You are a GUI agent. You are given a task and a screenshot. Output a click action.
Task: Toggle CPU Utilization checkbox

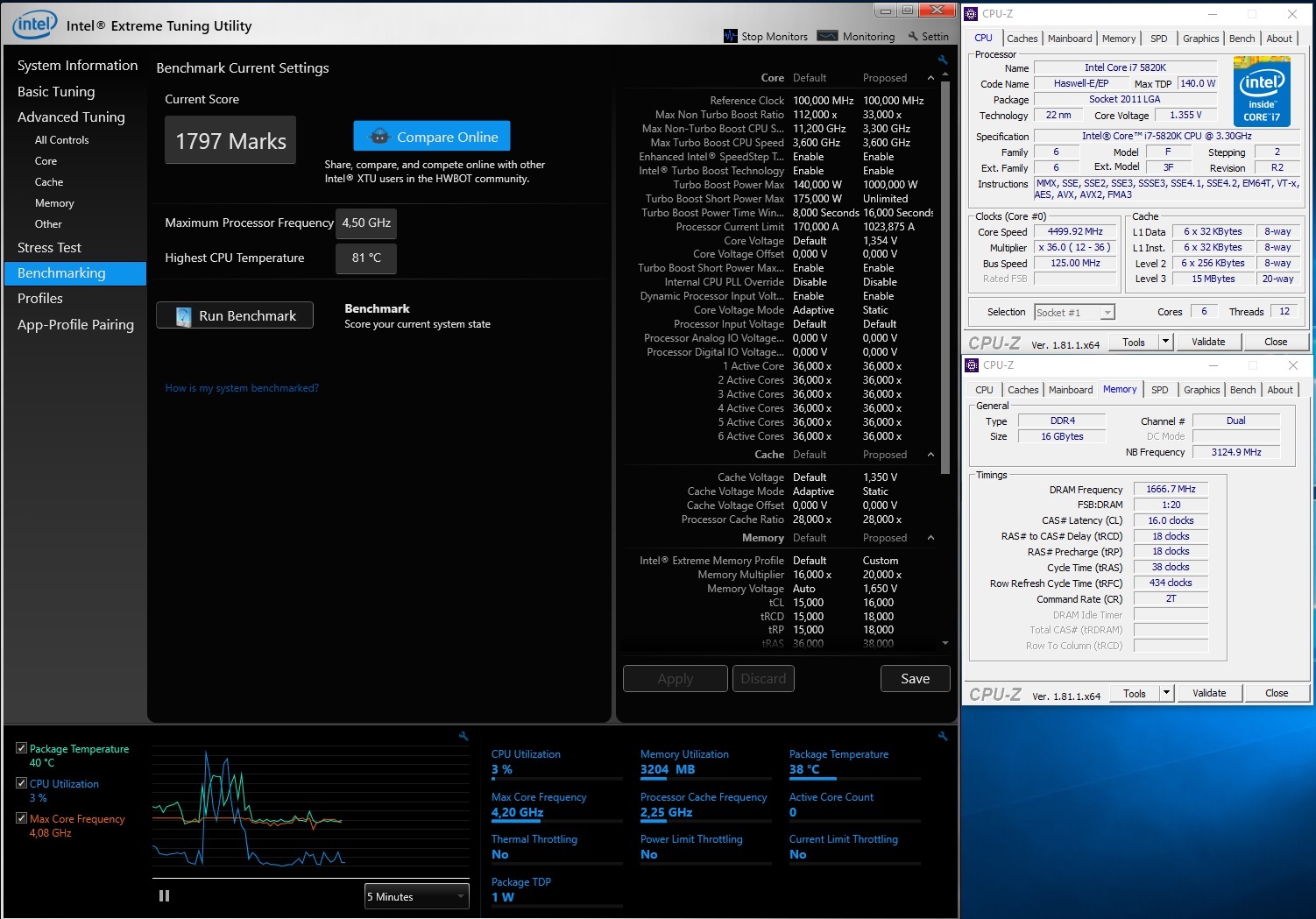tap(21, 783)
